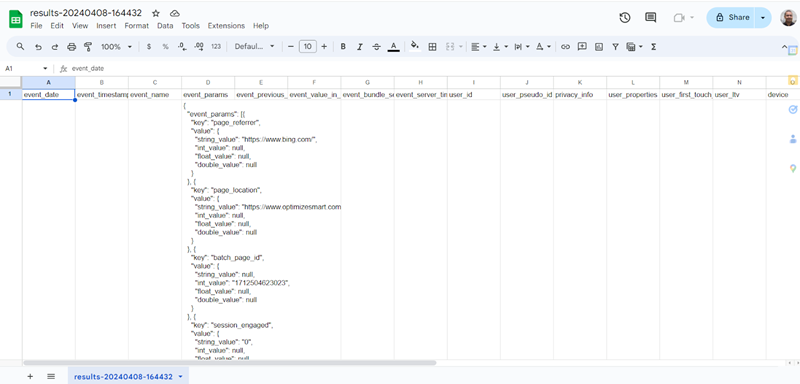The height and width of the screenshot is (384, 800).
Task: Open vertical align dropdown
Action: (x=500, y=47)
